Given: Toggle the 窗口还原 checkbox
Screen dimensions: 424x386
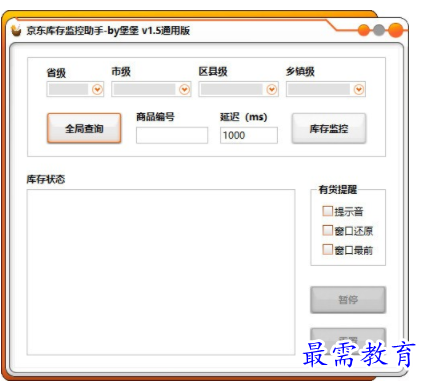Looking at the screenshot, I should pyautogui.click(x=327, y=230).
